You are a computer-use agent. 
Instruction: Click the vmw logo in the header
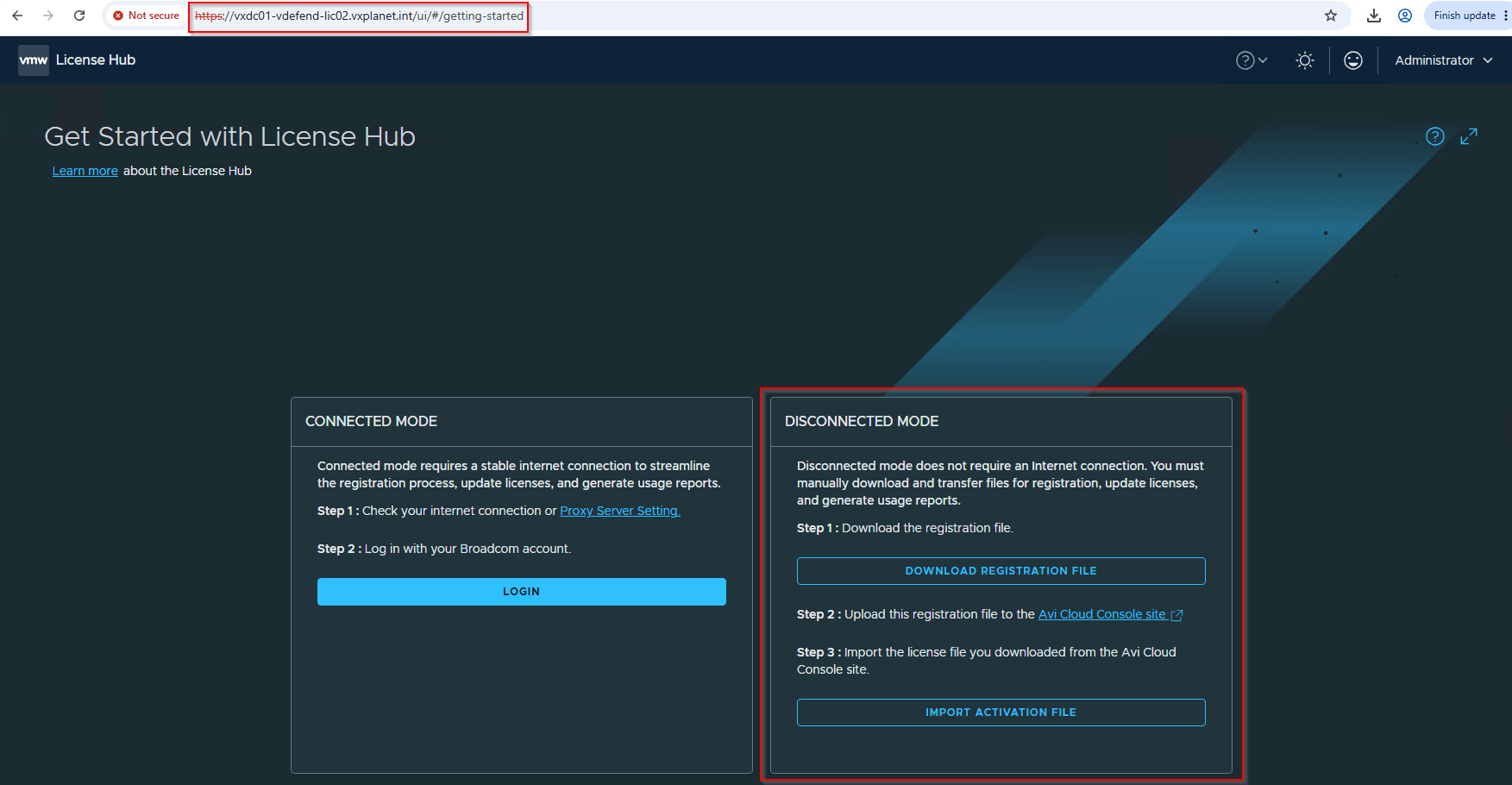pyautogui.click(x=34, y=60)
